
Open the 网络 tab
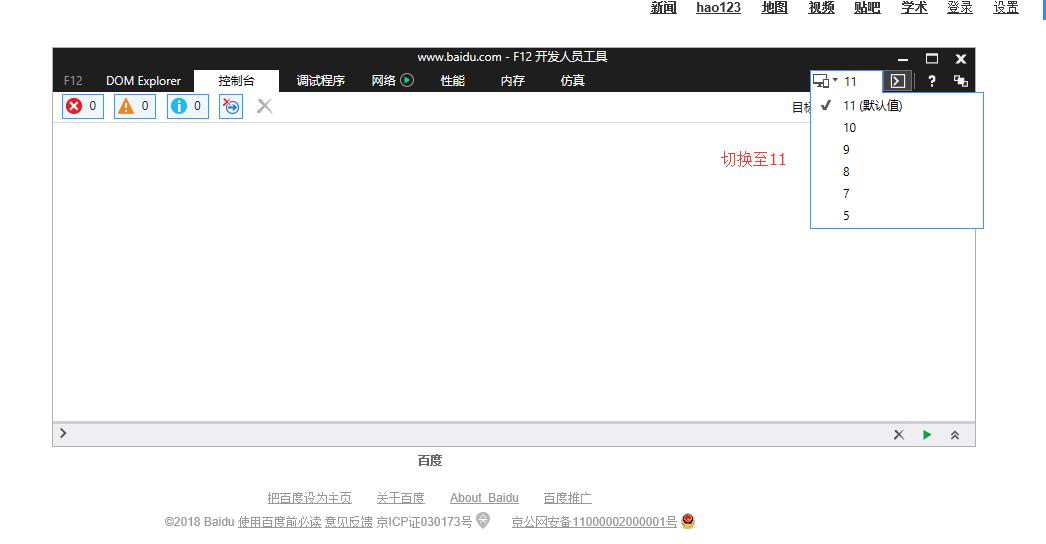384,81
